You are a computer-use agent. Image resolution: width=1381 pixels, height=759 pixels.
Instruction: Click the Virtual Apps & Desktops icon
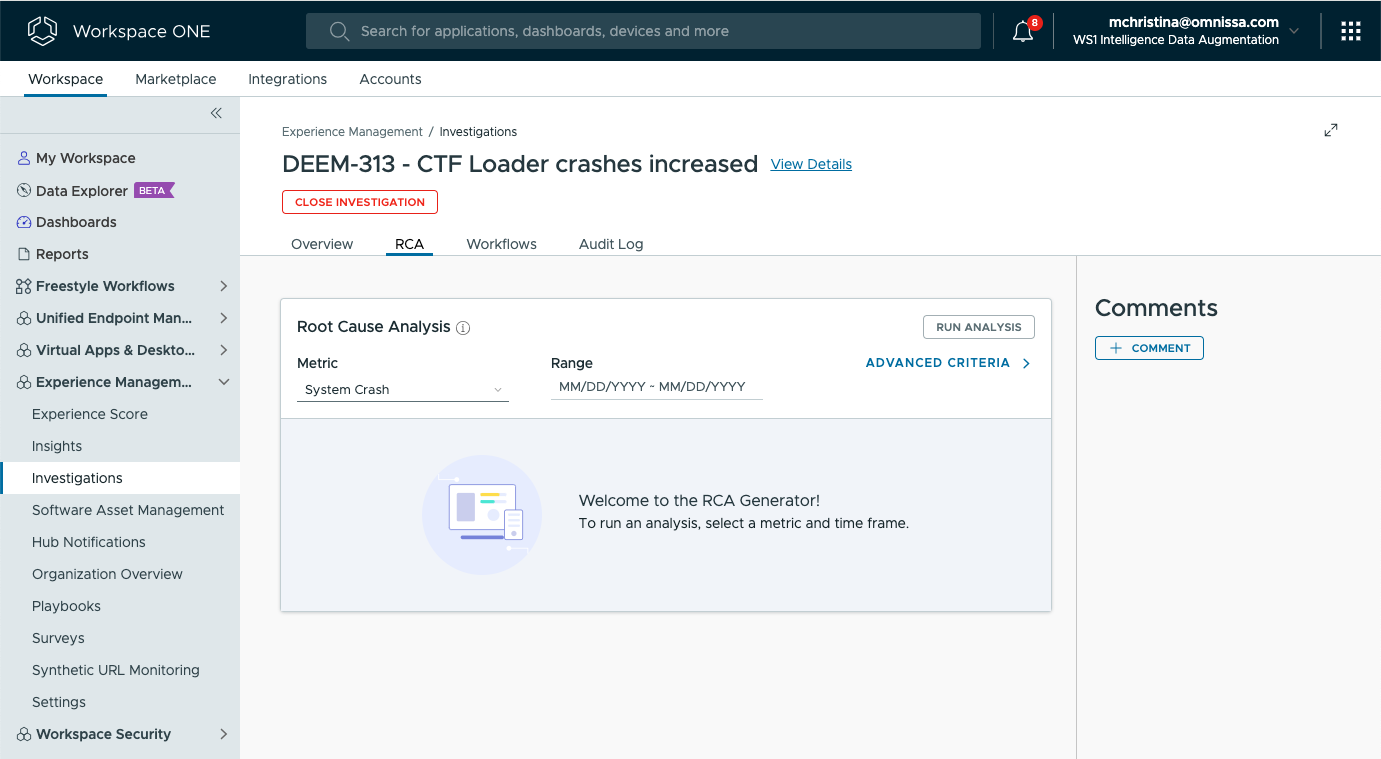[24, 350]
